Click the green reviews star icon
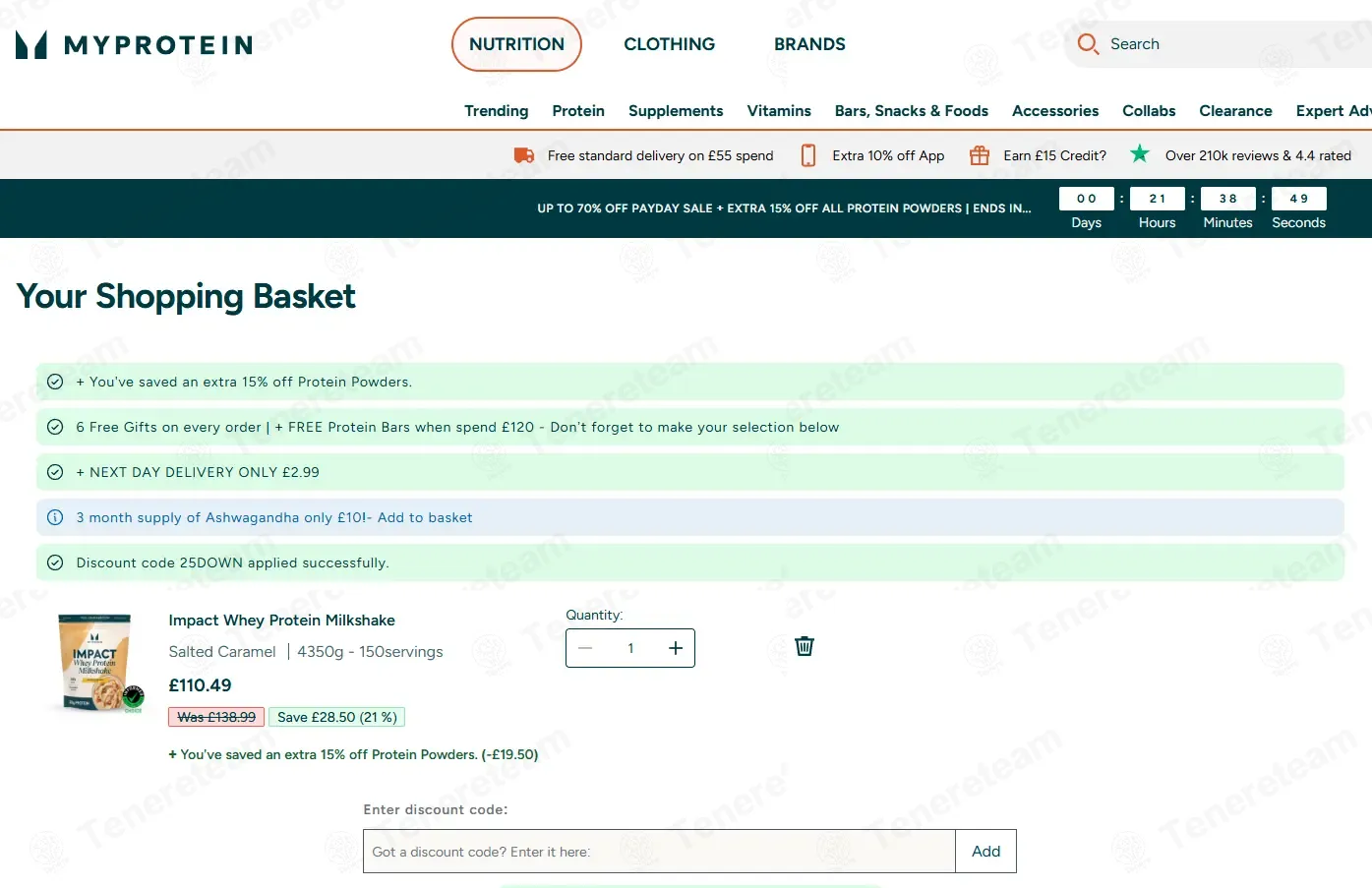This screenshot has width=1372, height=888. [x=1140, y=153]
